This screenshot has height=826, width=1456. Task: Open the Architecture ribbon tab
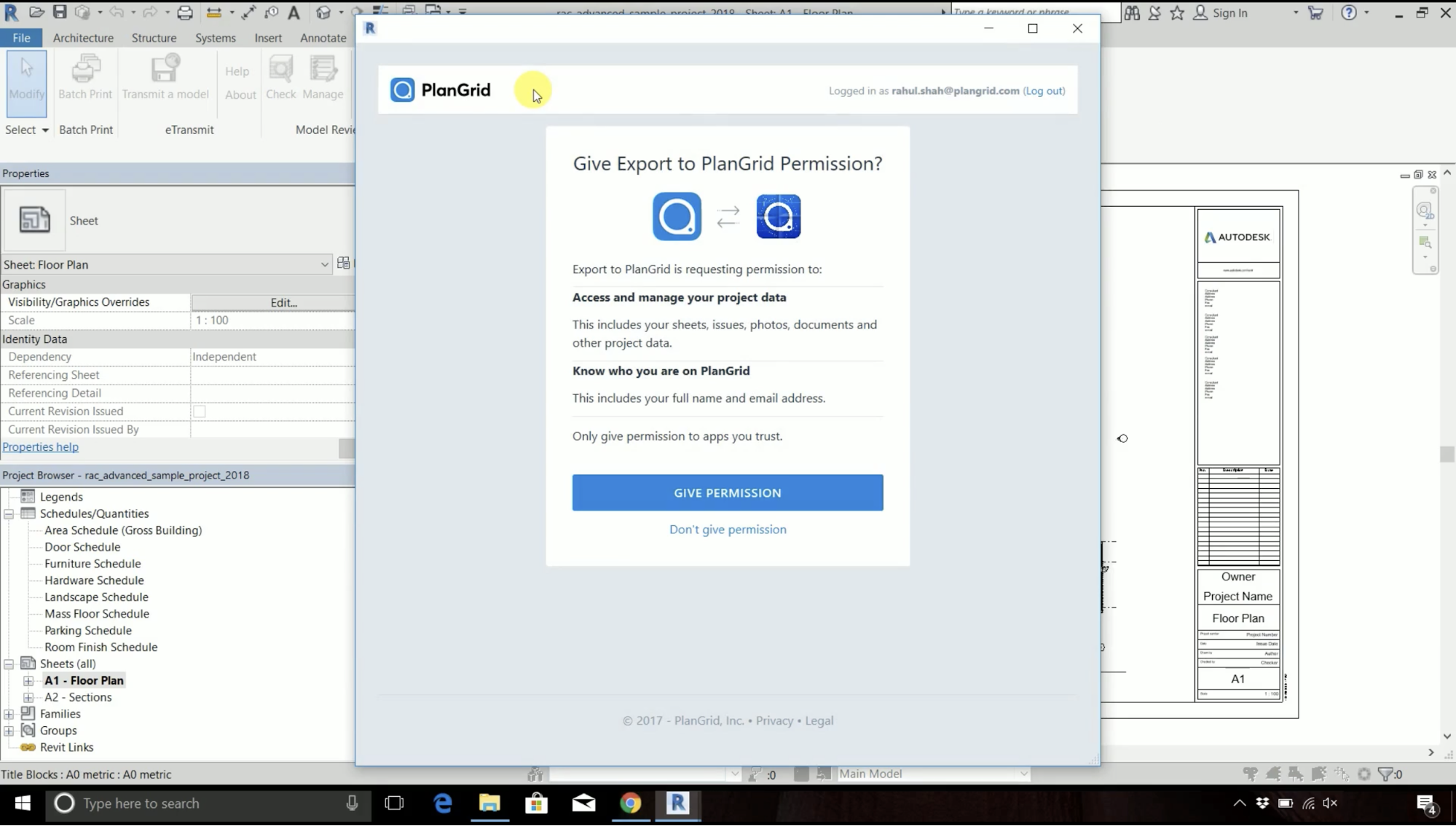[83, 38]
